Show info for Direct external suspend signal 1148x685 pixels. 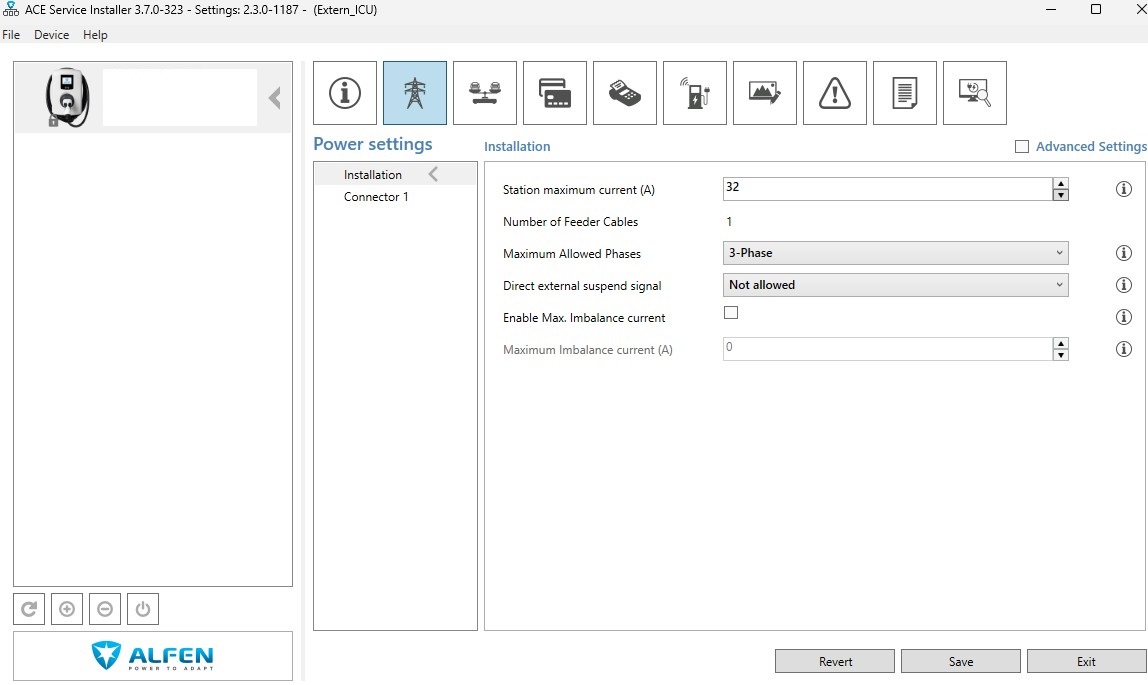tap(1123, 285)
